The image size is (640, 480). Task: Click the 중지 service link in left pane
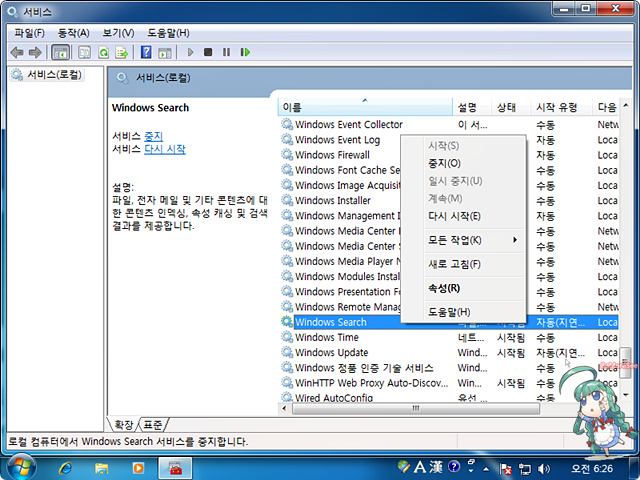click(153, 135)
